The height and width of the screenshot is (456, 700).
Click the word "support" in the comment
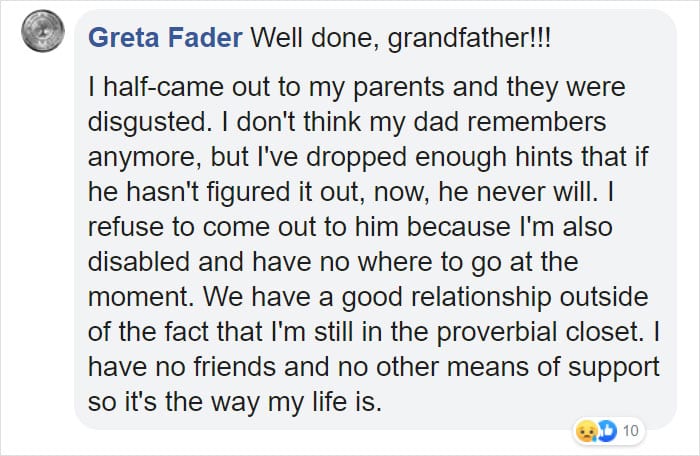tap(613, 368)
